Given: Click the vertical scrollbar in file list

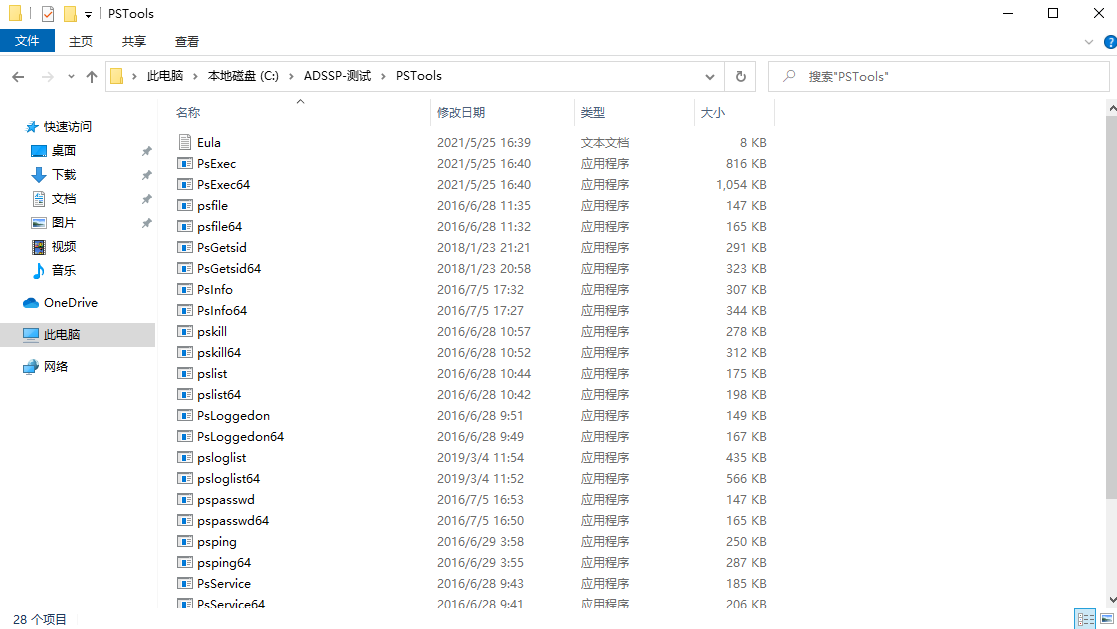Looking at the screenshot, I should pyautogui.click(x=1110, y=300).
